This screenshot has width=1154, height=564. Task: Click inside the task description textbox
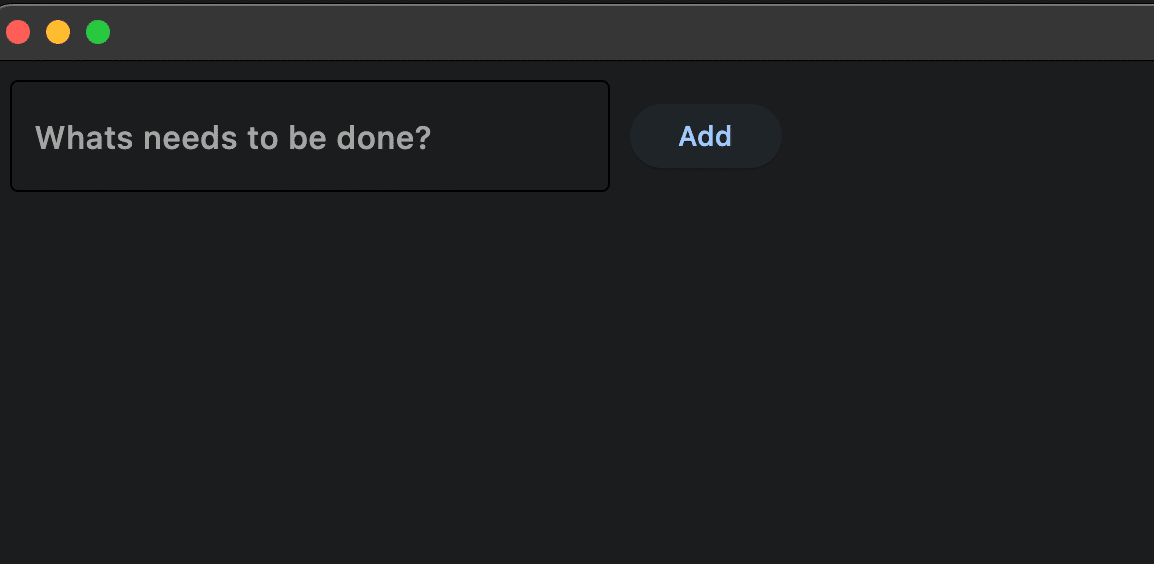(x=309, y=136)
